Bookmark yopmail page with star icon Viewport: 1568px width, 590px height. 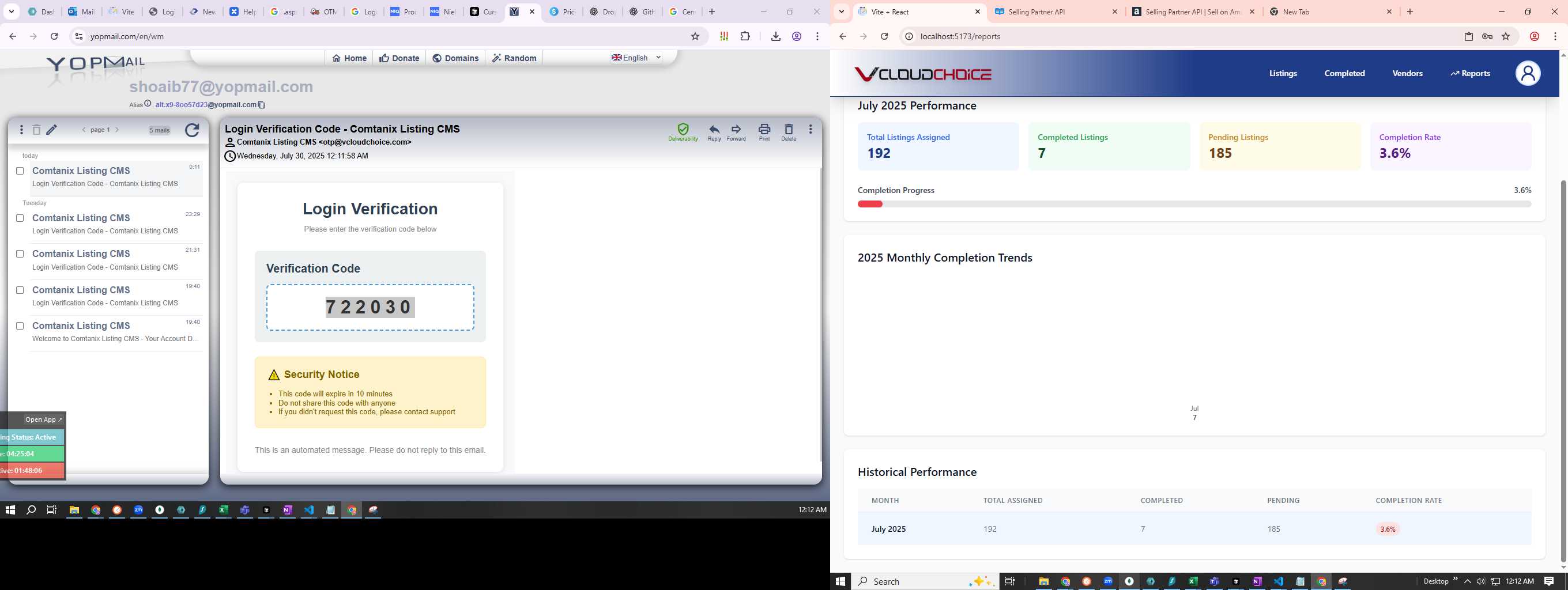(695, 36)
